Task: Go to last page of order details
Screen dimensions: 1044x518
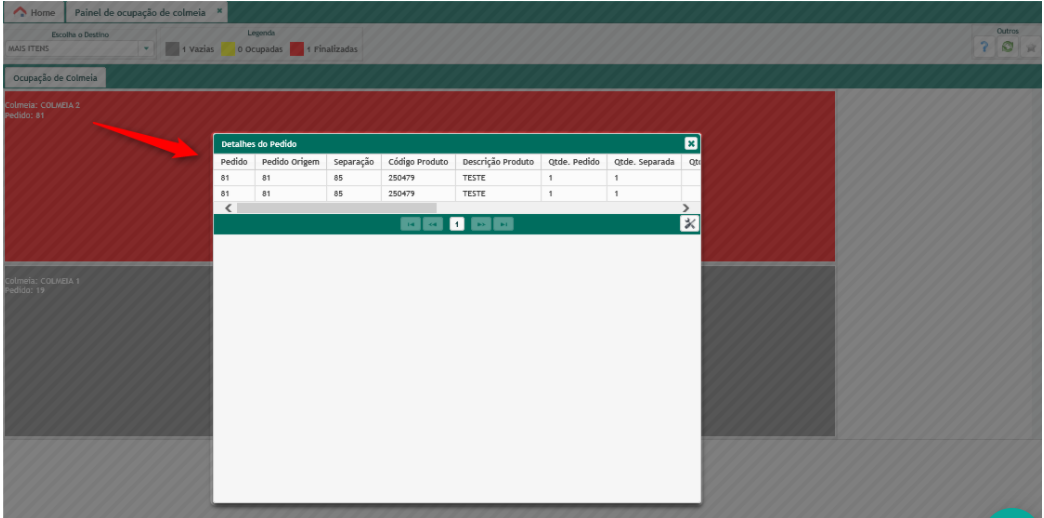Action: (x=504, y=224)
